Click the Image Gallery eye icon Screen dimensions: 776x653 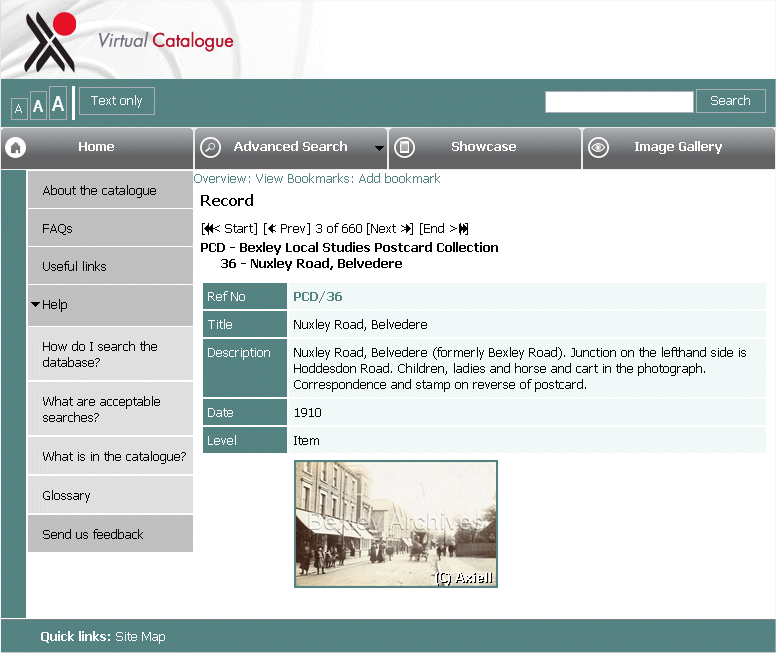[598, 148]
